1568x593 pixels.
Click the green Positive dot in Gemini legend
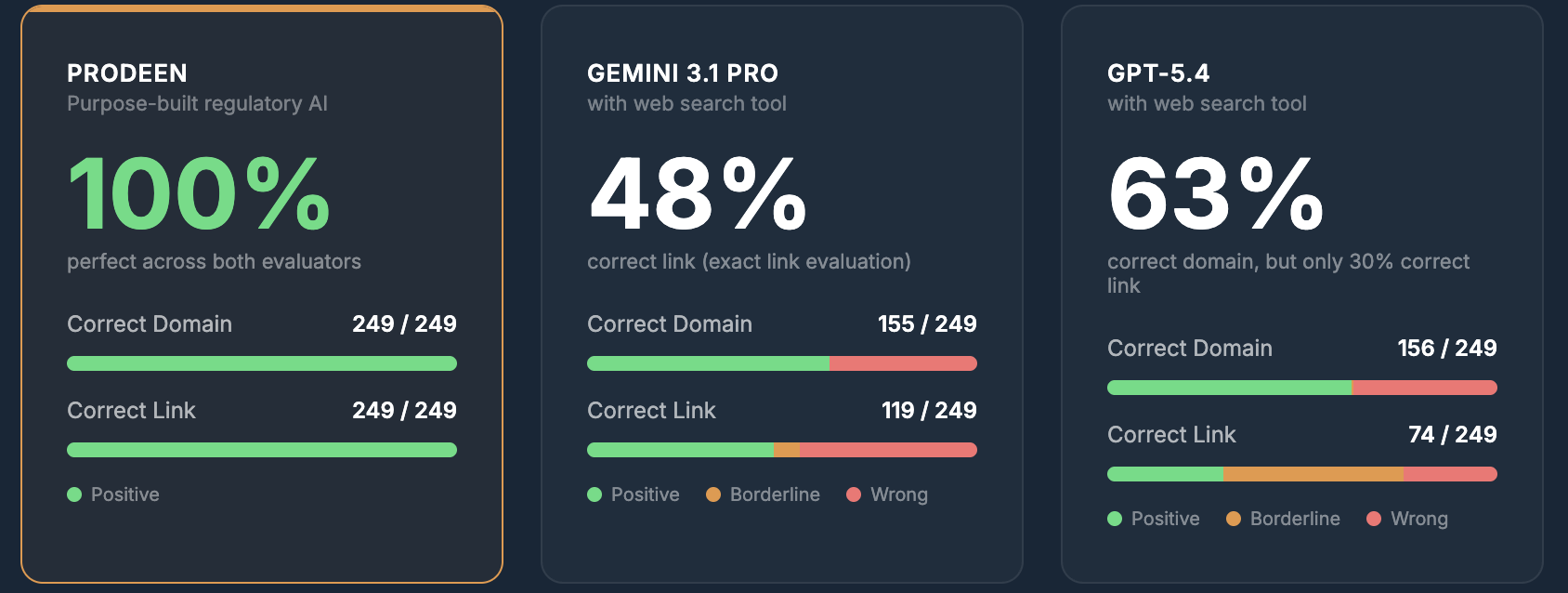point(595,494)
